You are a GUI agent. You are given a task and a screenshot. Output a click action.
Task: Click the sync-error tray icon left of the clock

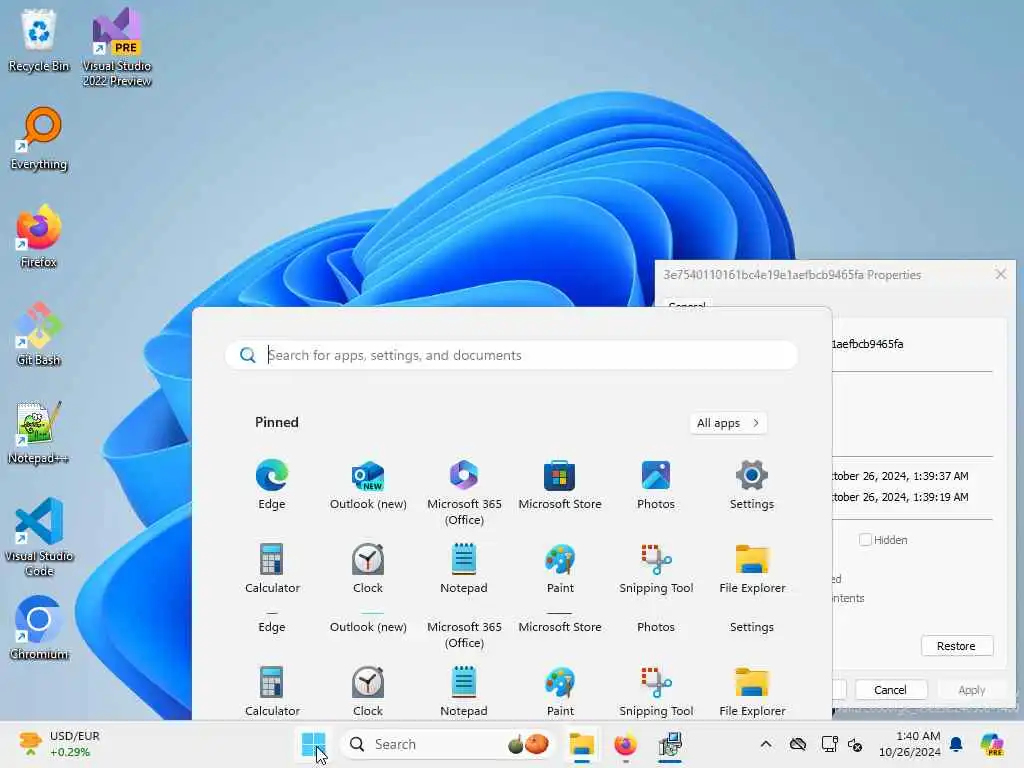855,744
